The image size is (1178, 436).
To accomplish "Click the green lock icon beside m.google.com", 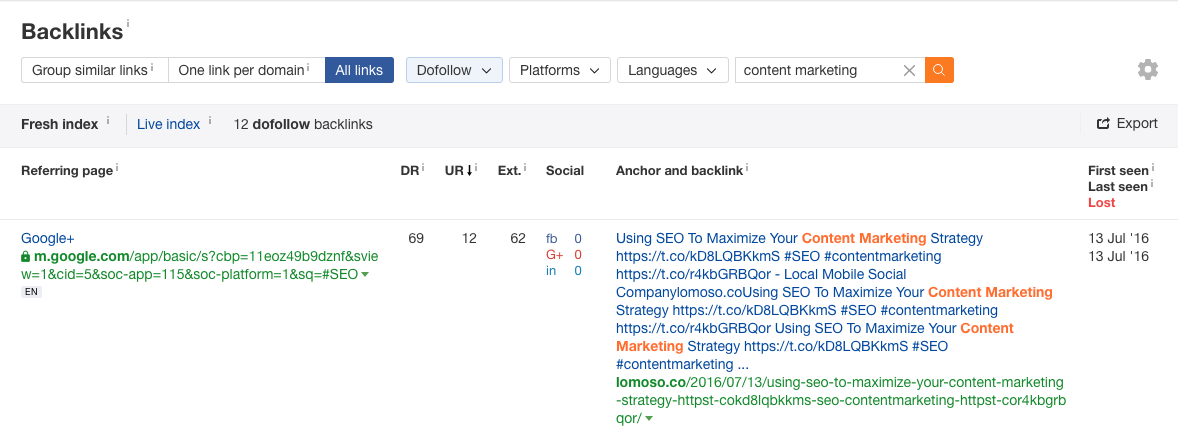I will click(x=26, y=257).
